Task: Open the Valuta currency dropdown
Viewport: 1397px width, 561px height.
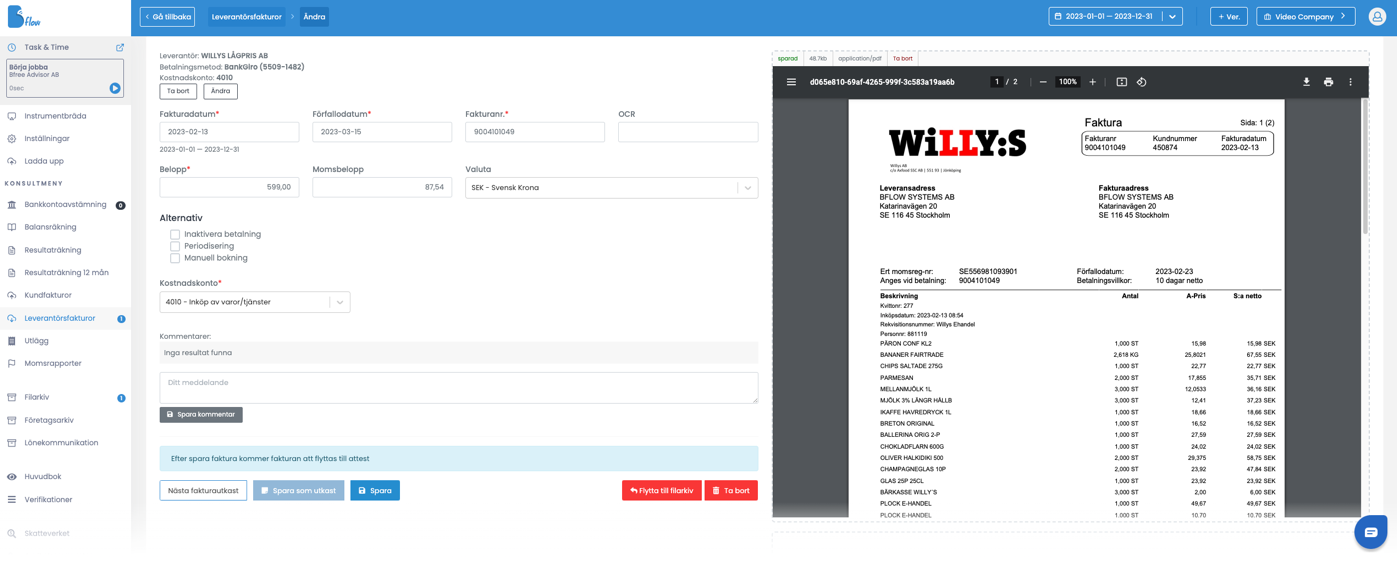Action: click(611, 187)
